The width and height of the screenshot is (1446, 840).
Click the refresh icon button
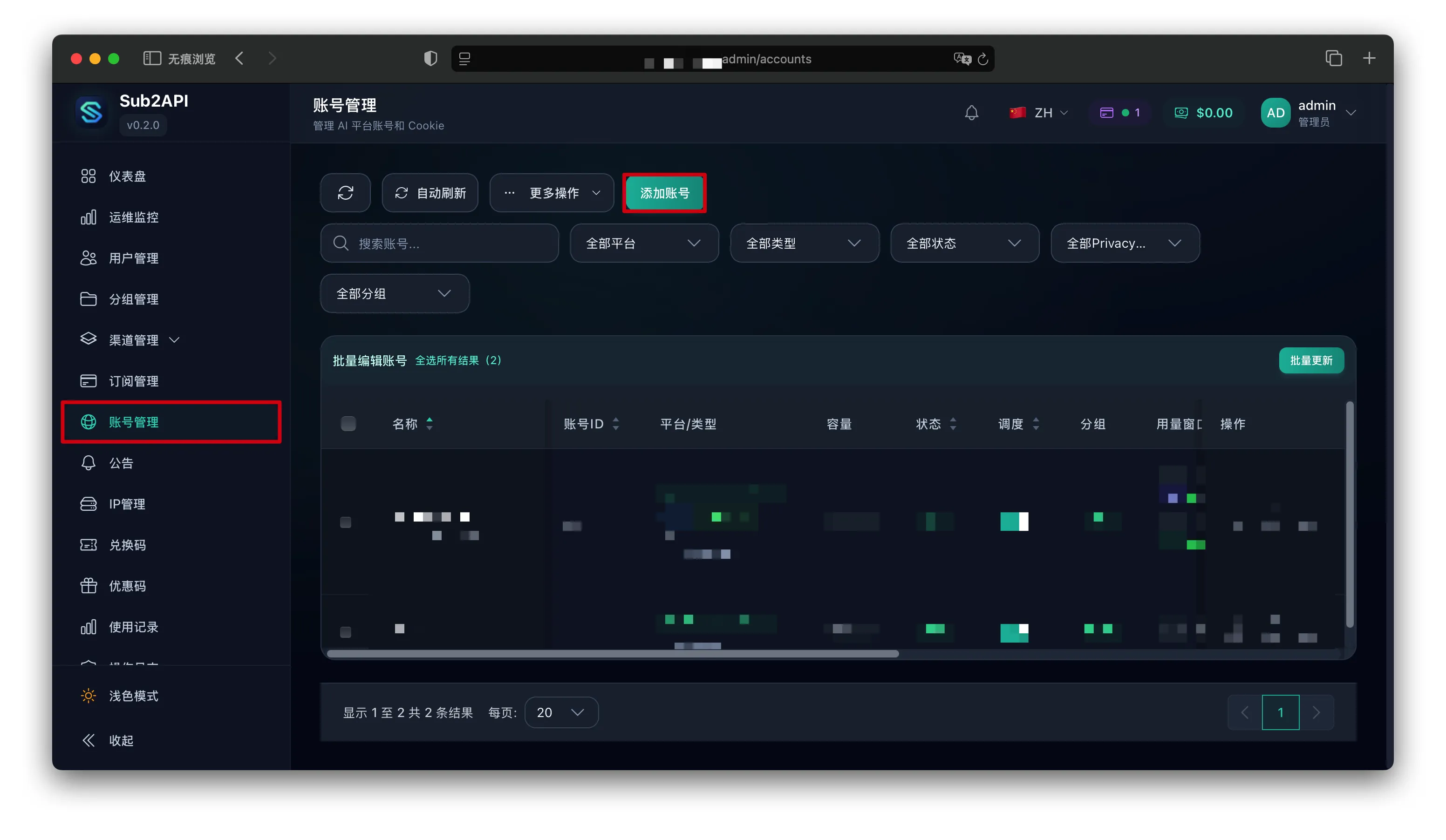[345, 193]
